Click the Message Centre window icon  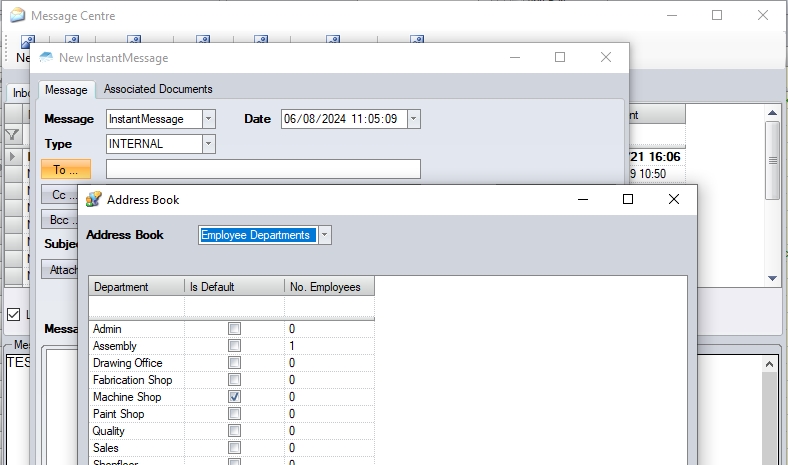17,16
